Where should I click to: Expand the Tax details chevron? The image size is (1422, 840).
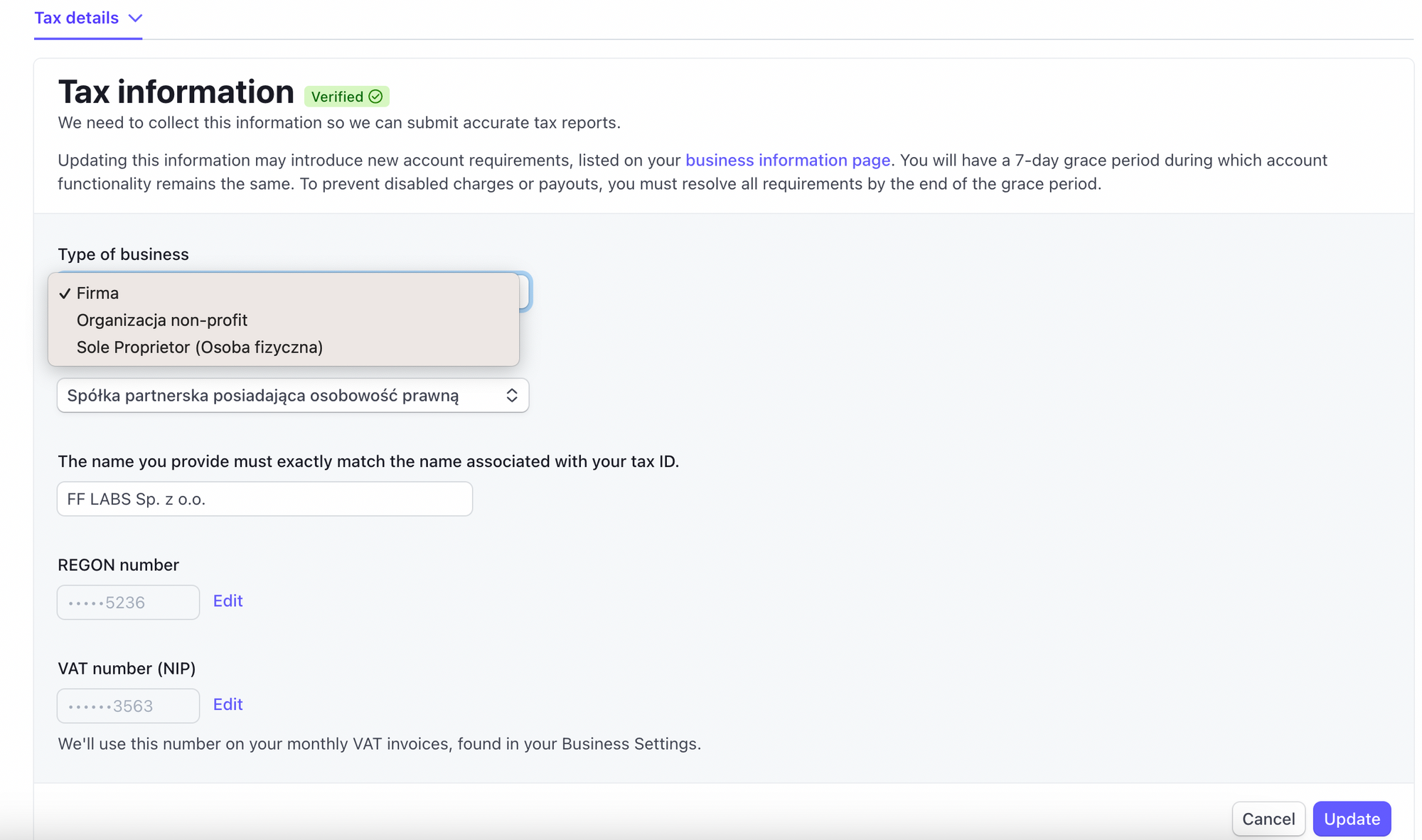(135, 18)
